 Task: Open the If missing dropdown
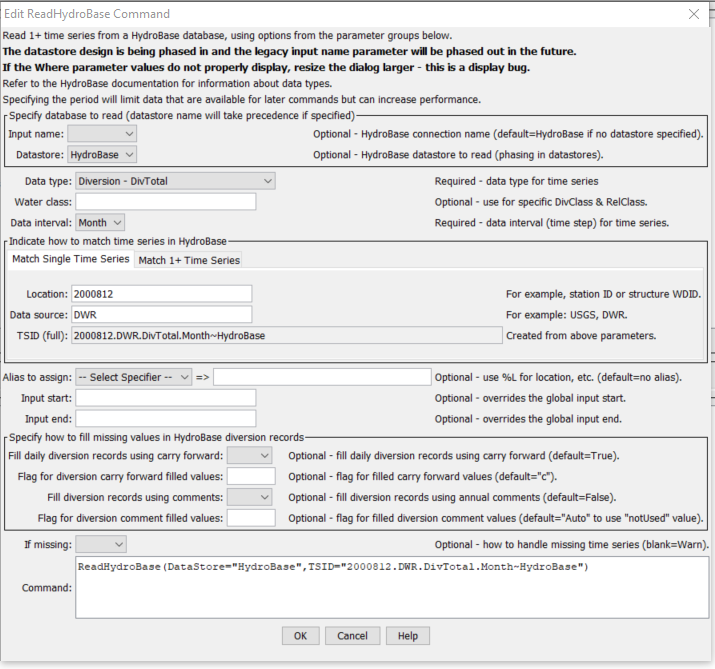pyautogui.click(x=101, y=544)
